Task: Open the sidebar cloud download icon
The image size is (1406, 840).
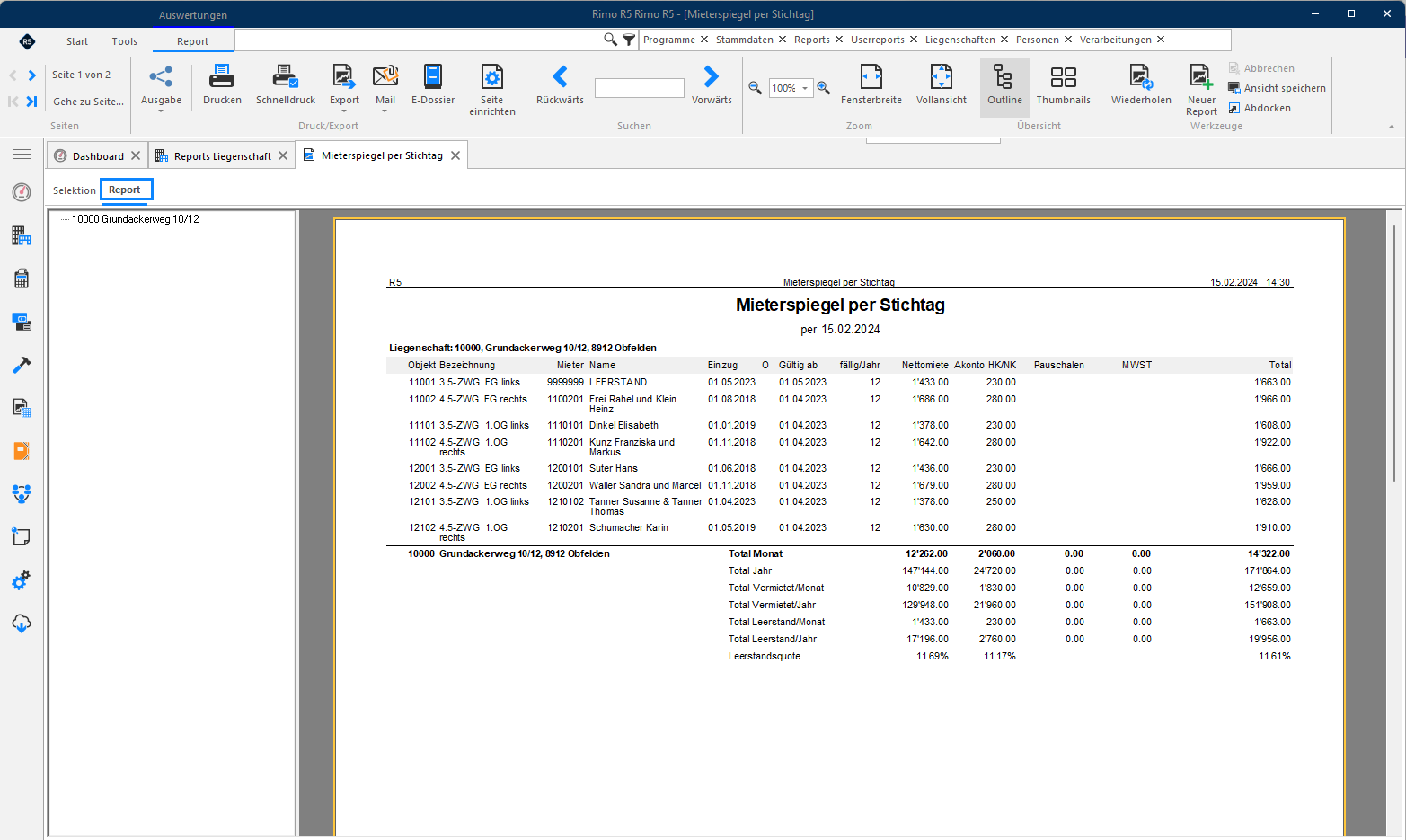Action: click(x=22, y=623)
